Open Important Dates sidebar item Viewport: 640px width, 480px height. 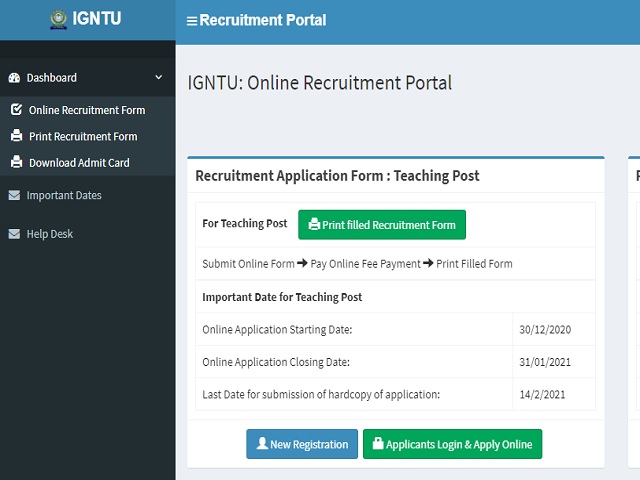[87, 195]
